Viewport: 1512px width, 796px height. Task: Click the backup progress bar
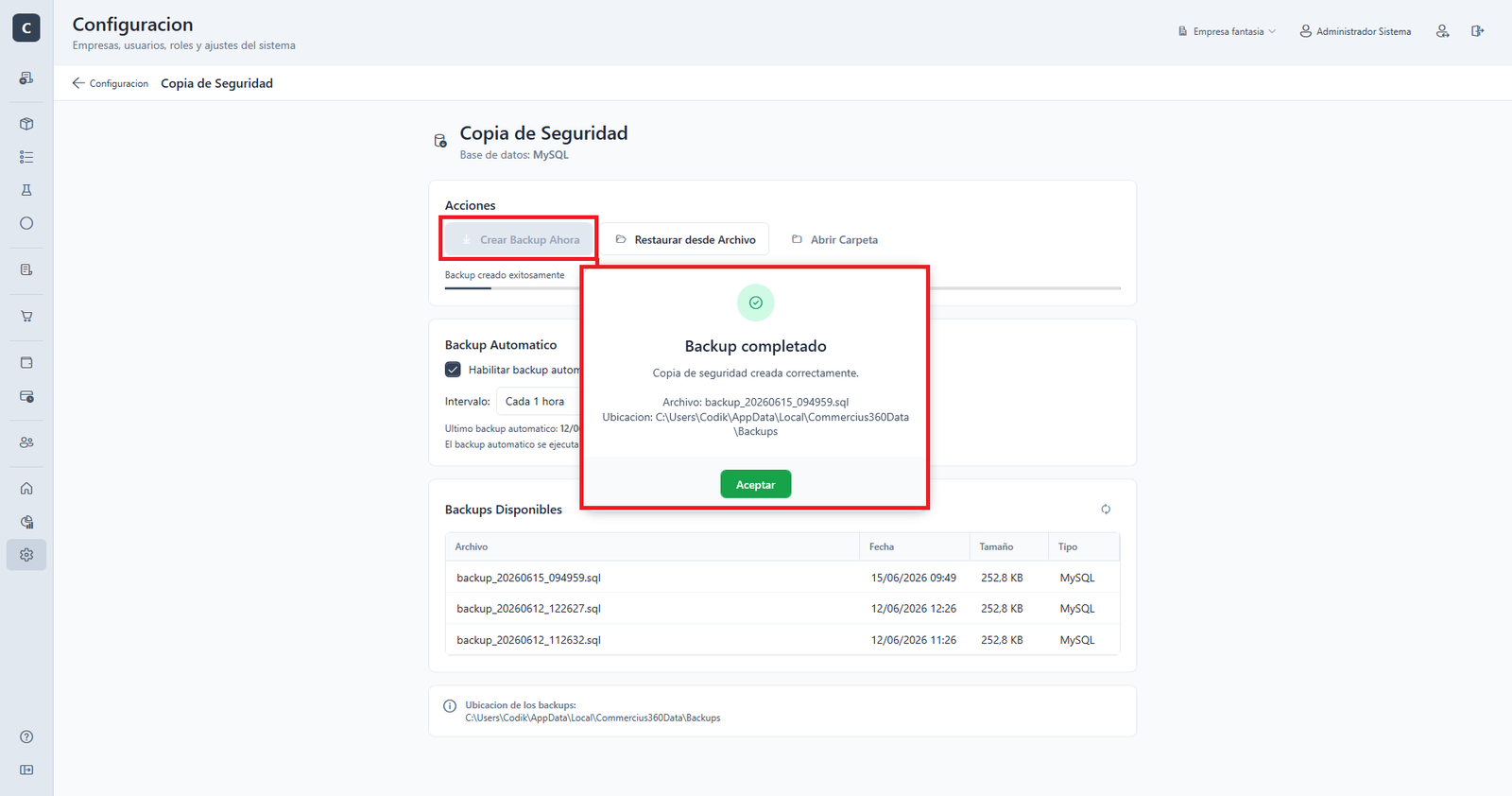tap(782, 287)
